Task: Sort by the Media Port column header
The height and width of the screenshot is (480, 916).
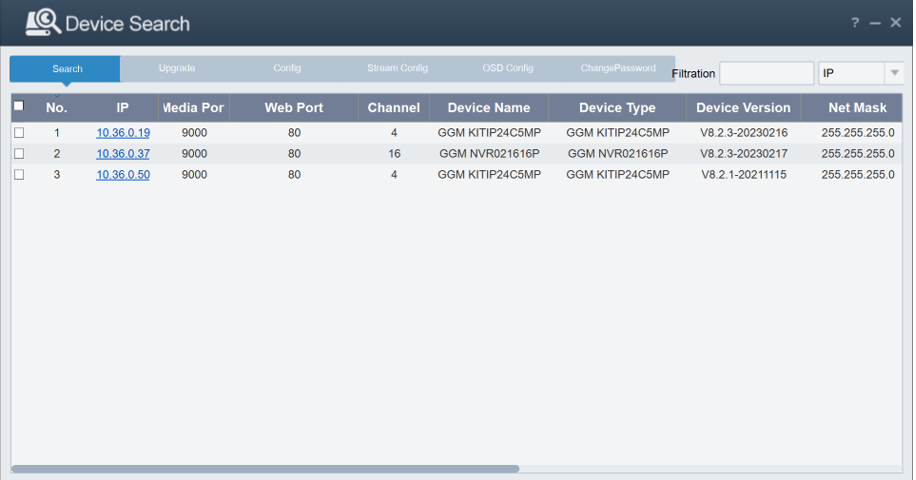Action: pyautogui.click(x=194, y=107)
